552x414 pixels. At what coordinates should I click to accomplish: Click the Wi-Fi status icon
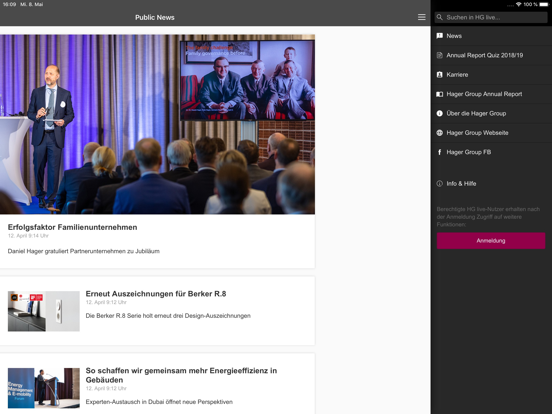point(519,4)
